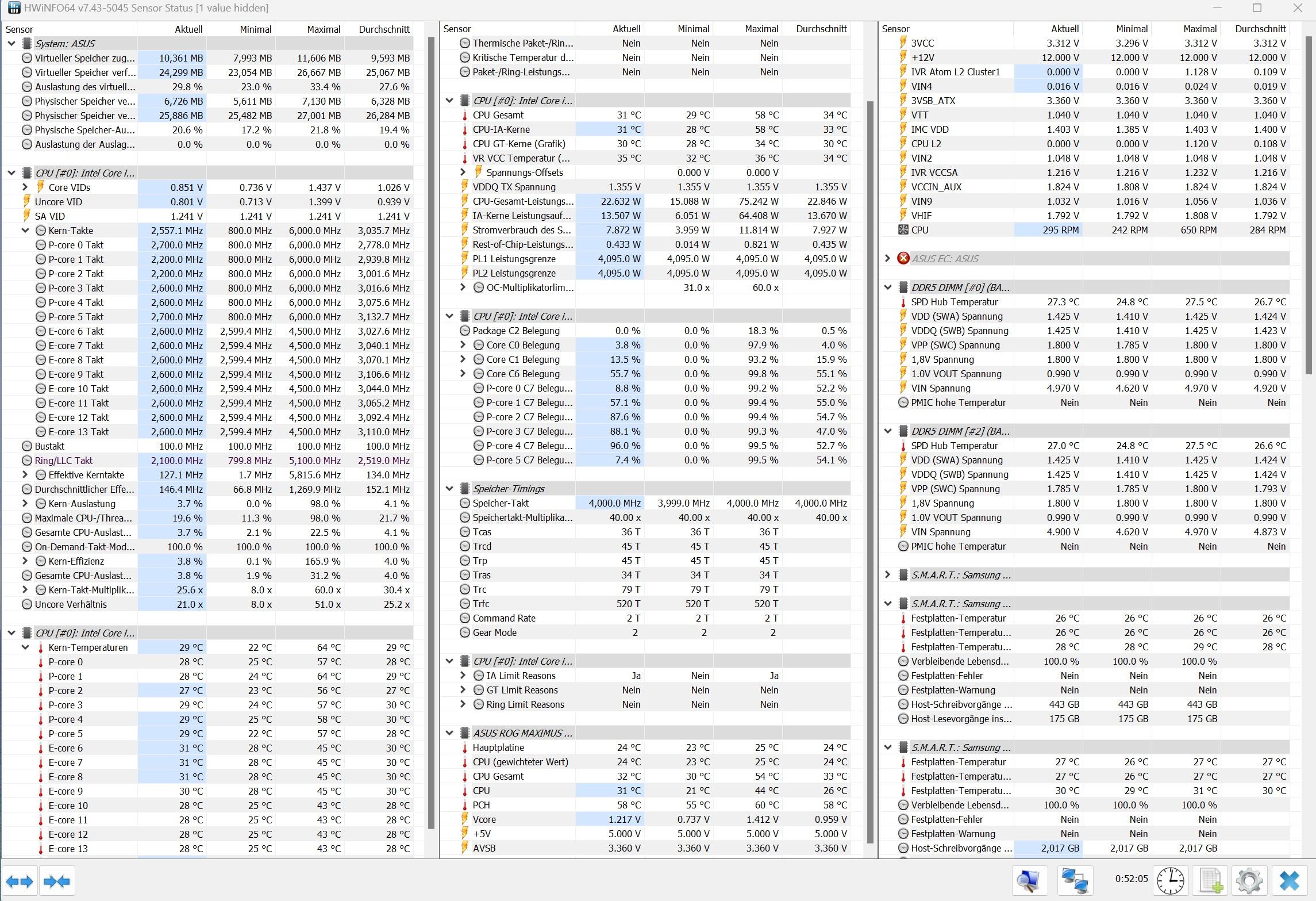
Task: Open the remote network computers icon
Action: coord(1074,881)
